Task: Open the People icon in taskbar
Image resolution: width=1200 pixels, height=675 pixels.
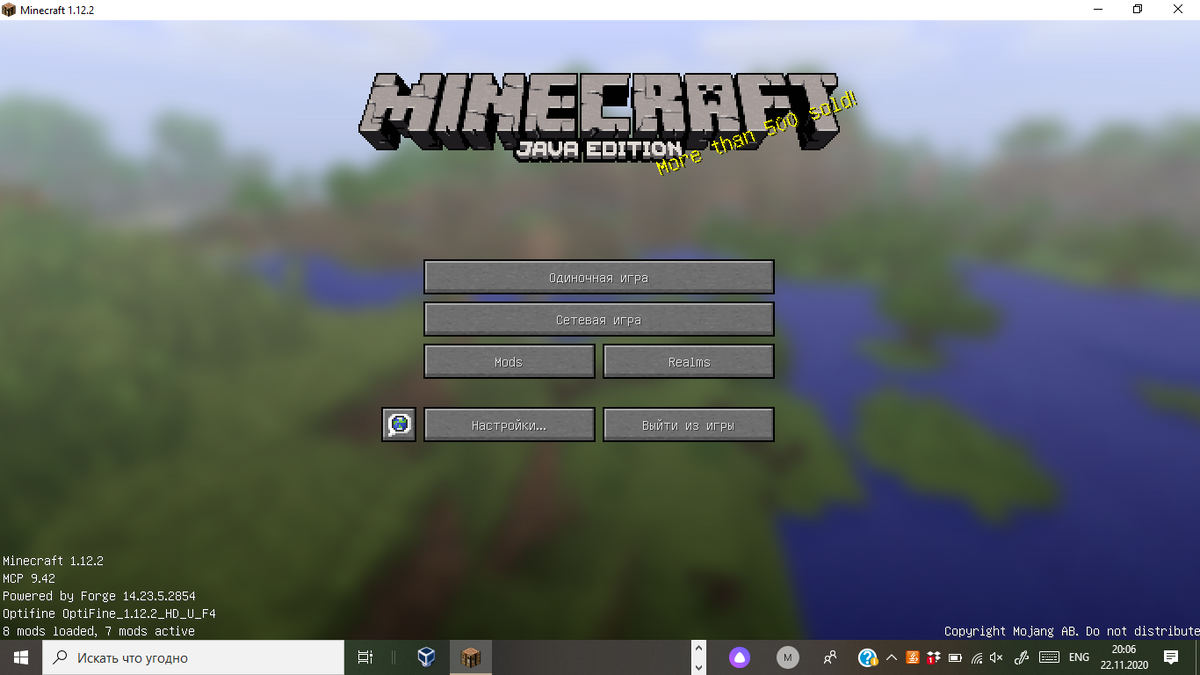Action: point(830,658)
